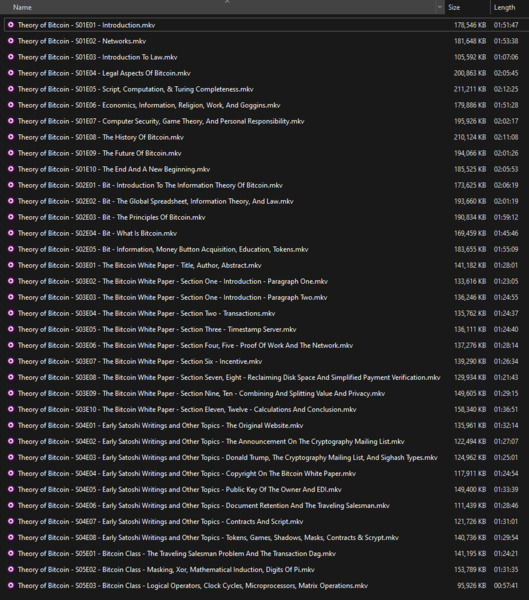Screen dimensions: 529x600
Task: Select file S03E10 Calculations And Conclusion
Action: [x=187, y=409]
